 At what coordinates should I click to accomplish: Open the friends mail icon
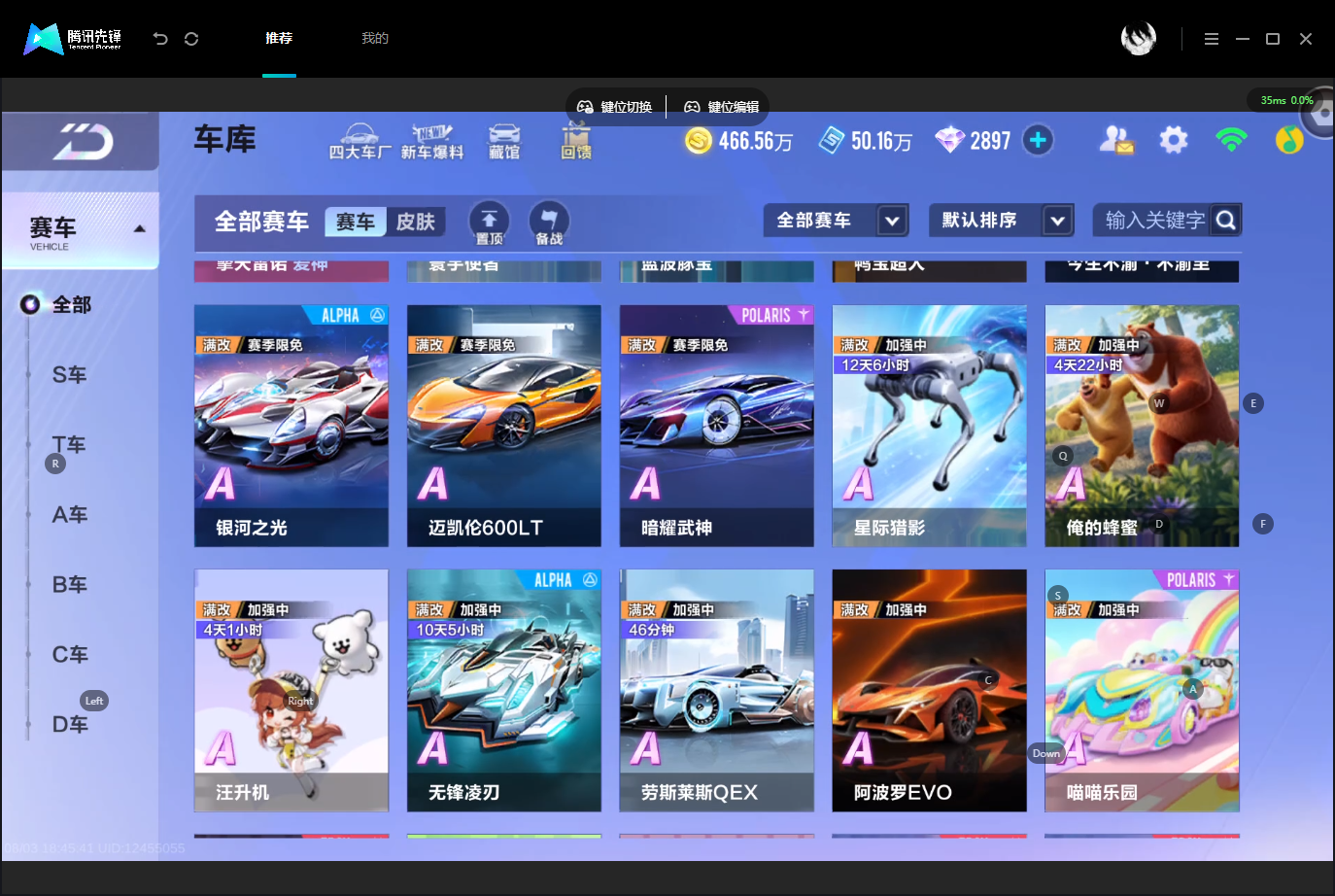pyautogui.click(x=1116, y=141)
